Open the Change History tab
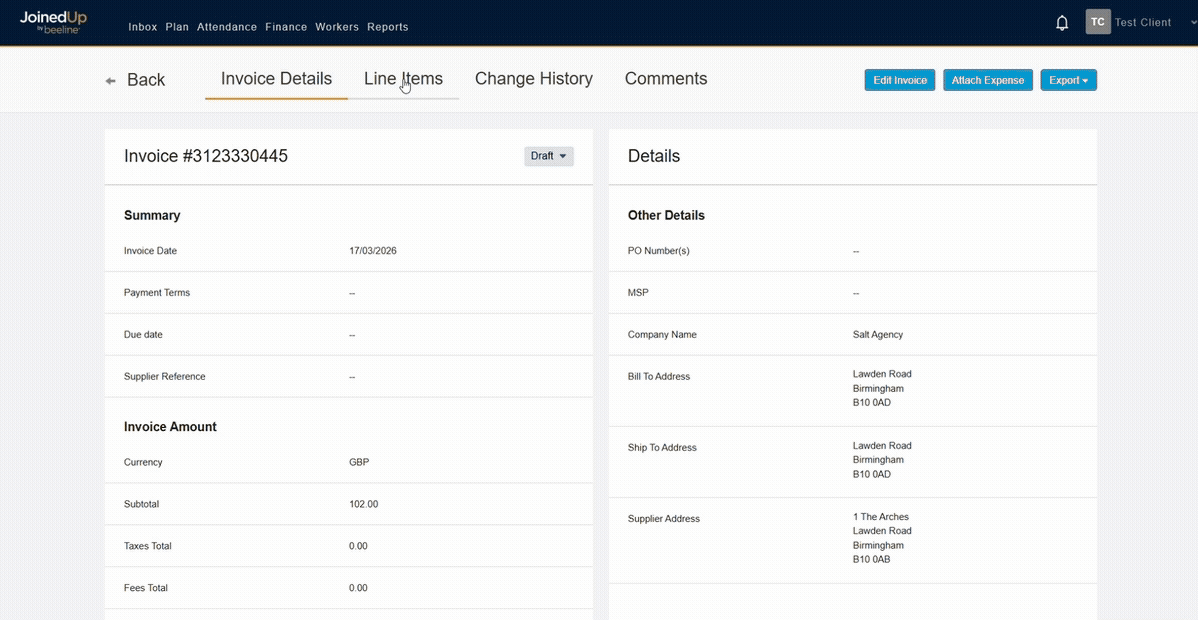This screenshot has width=1198, height=620. (533, 79)
